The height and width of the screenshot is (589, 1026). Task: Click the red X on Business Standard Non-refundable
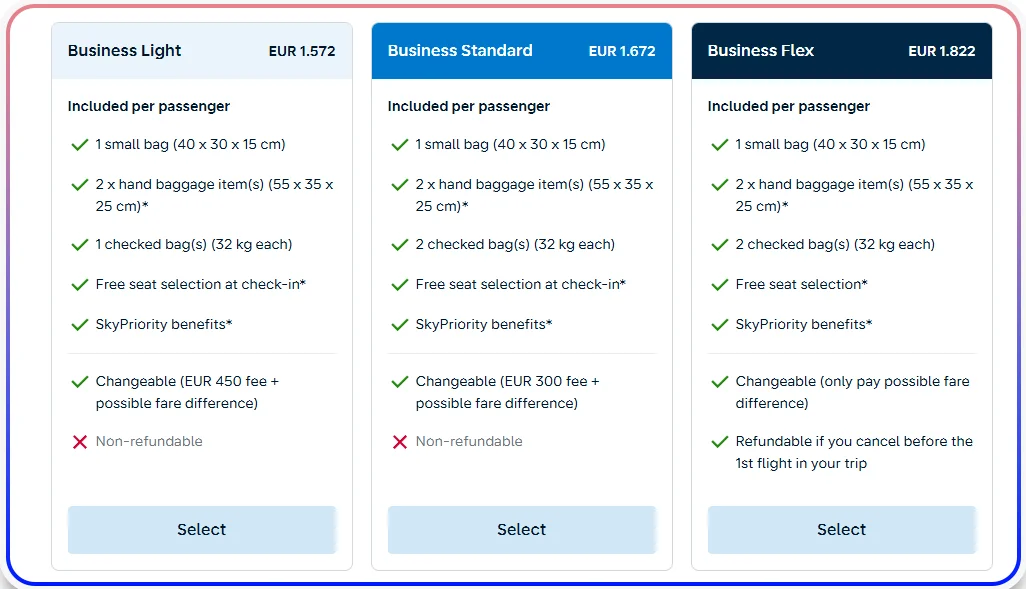400,441
